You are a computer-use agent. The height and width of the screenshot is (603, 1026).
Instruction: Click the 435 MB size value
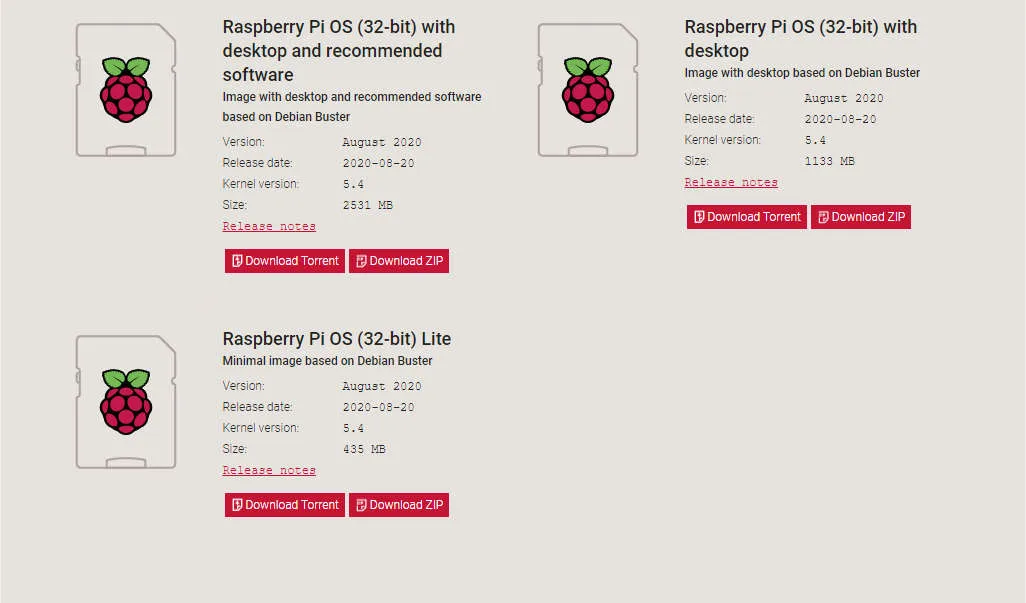pos(364,449)
